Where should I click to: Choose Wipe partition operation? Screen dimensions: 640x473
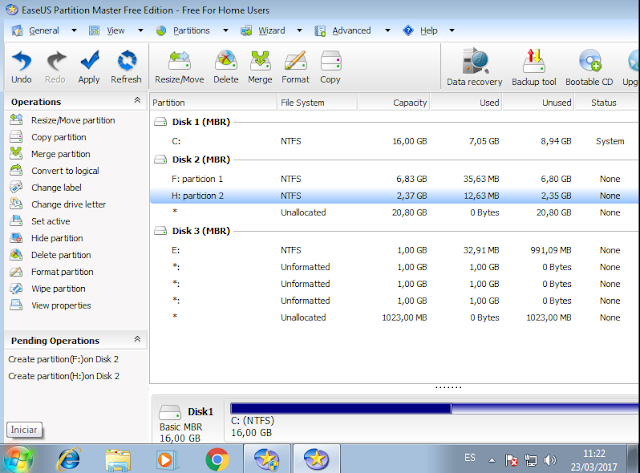click(x=48, y=289)
